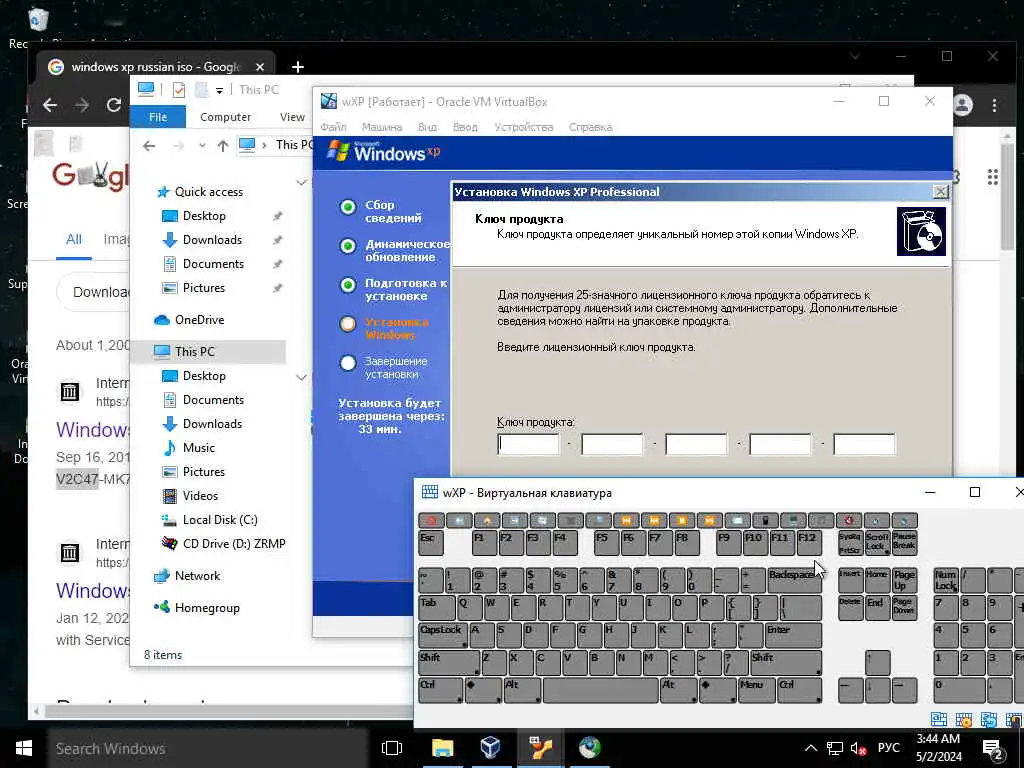Toggle the Scroll Lock key on virtual keyboard
Viewport: 1024px width, 768px height.
coord(877,543)
